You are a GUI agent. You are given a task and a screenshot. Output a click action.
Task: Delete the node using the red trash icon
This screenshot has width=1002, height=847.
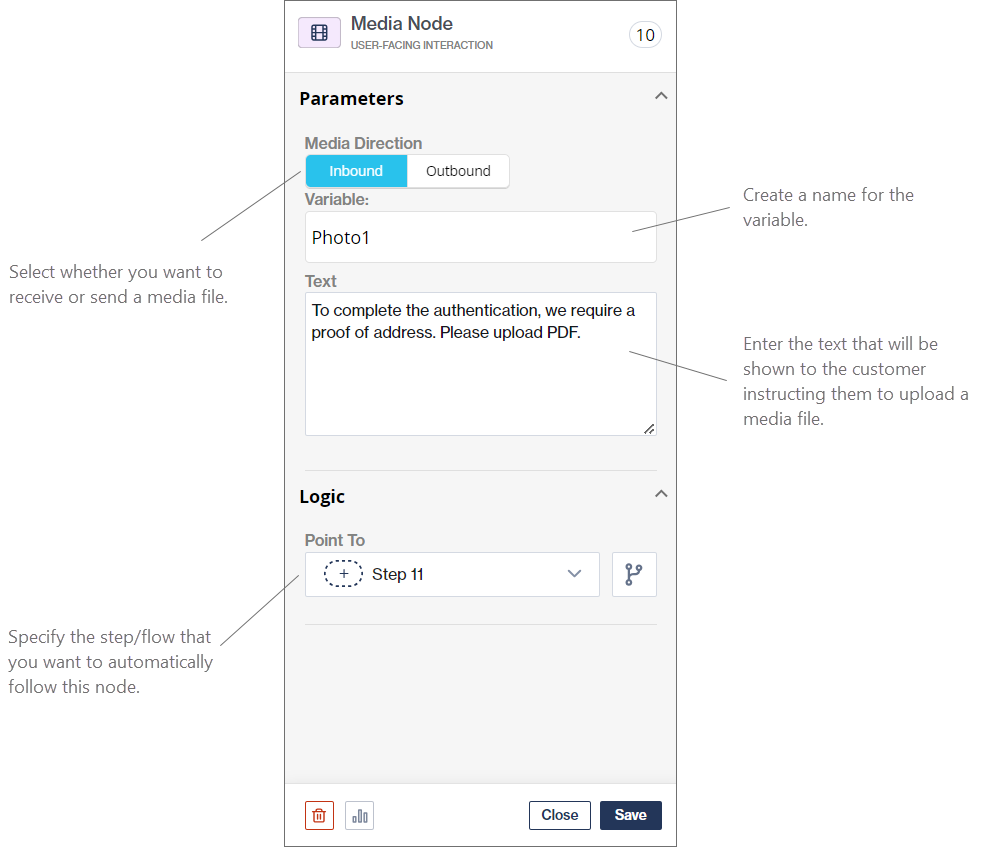(319, 815)
